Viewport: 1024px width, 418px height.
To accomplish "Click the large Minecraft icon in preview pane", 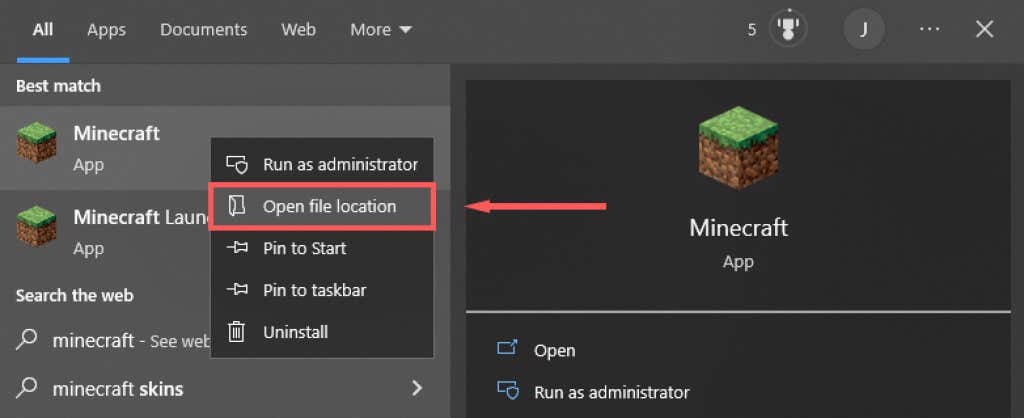I will (x=738, y=148).
